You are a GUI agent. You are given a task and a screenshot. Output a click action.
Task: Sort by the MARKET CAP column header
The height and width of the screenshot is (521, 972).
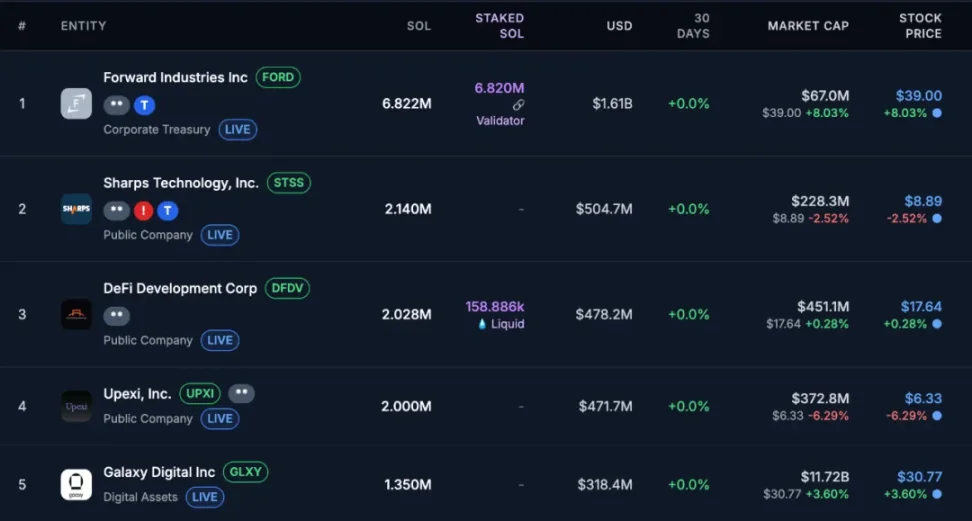(807, 26)
